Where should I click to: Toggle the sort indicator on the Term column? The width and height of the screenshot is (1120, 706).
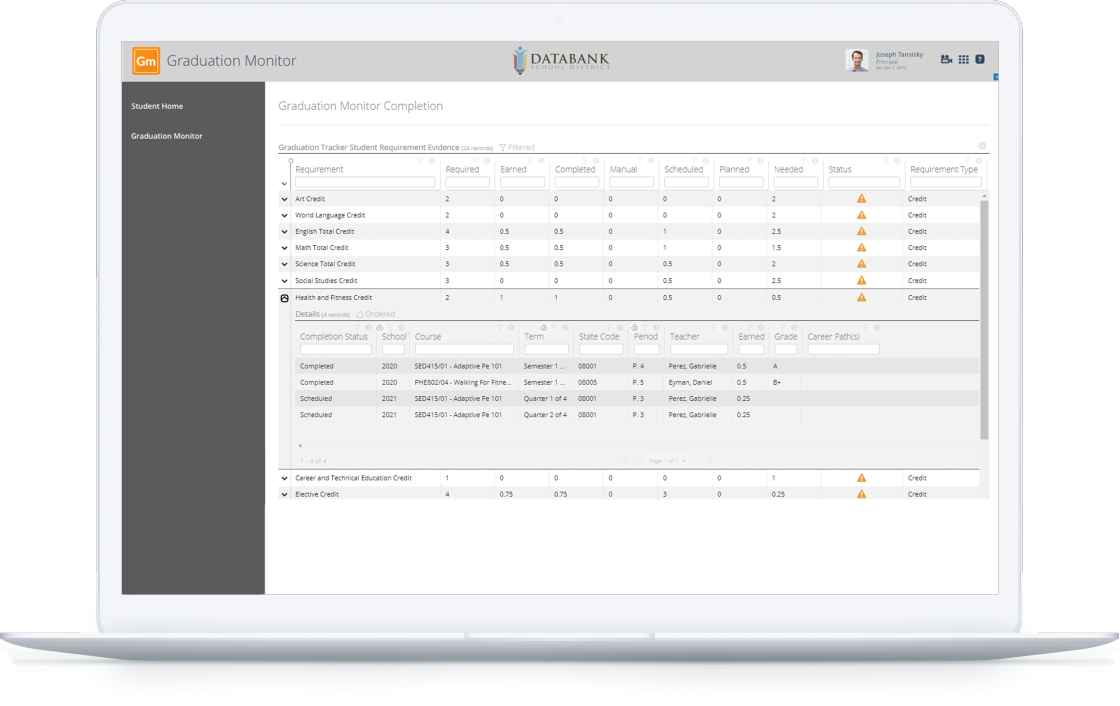point(544,327)
